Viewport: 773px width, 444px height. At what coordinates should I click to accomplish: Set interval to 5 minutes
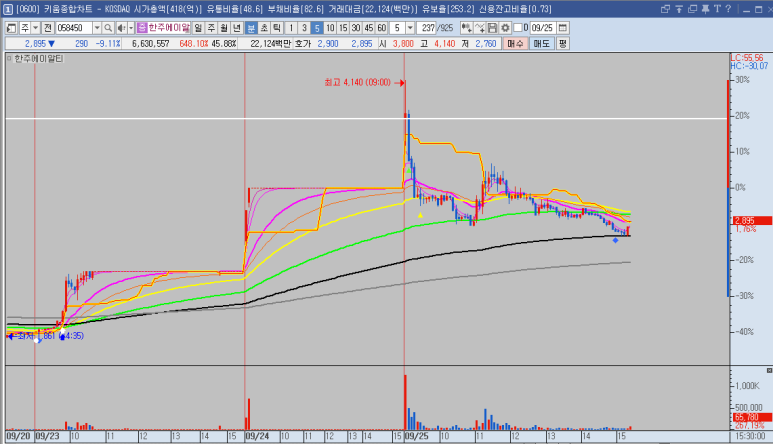317,28
